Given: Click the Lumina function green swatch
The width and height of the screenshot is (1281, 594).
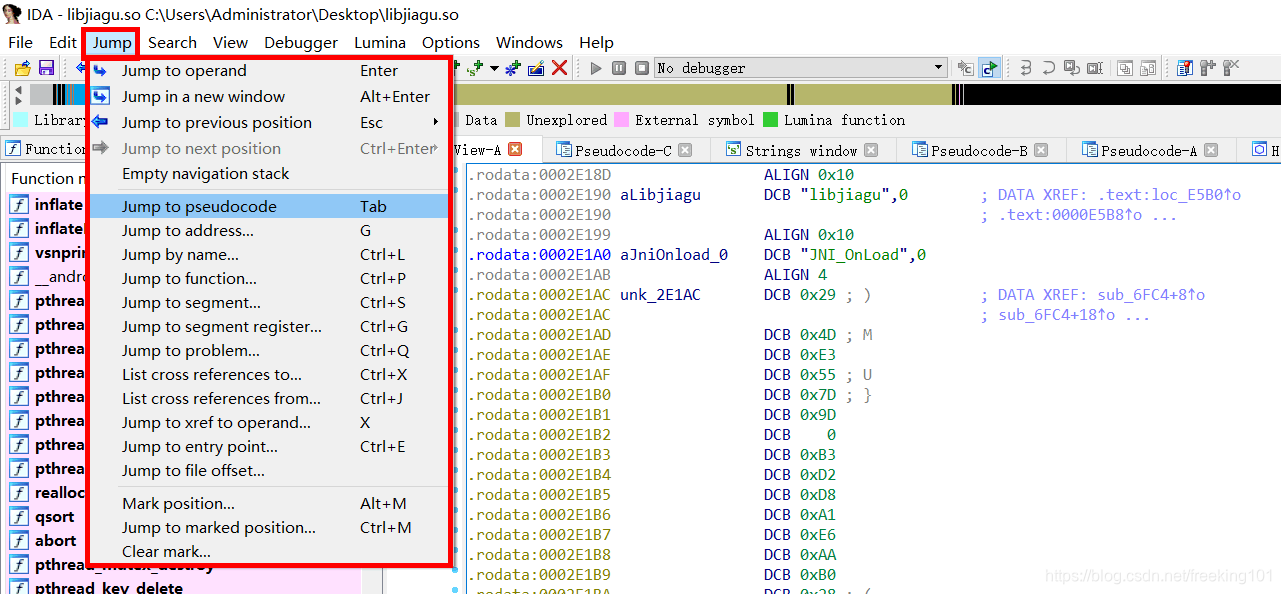Looking at the screenshot, I should (770, 120).
